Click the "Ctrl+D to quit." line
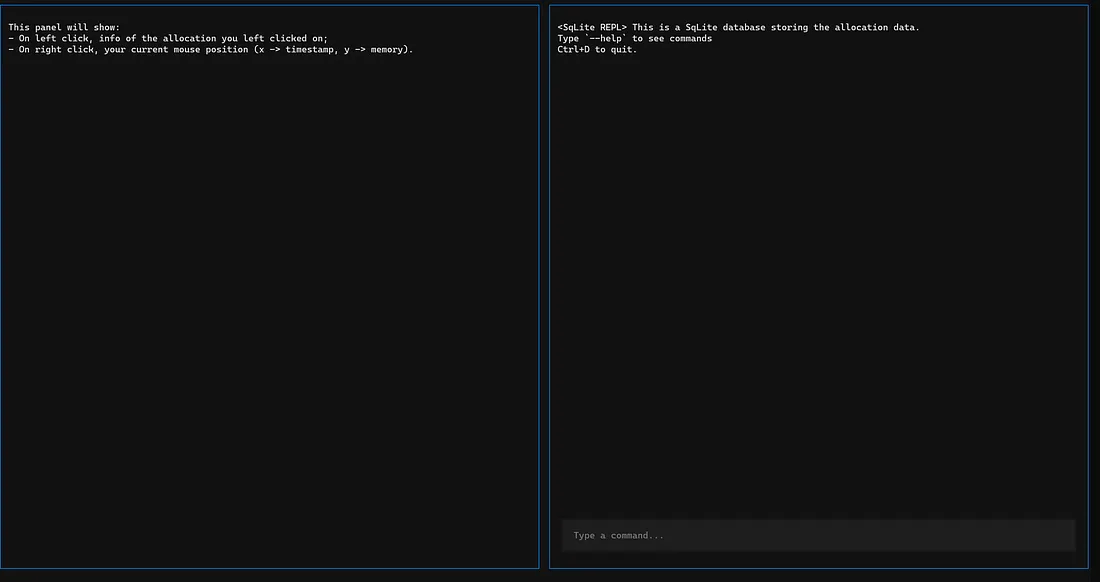 pos(597,49)
